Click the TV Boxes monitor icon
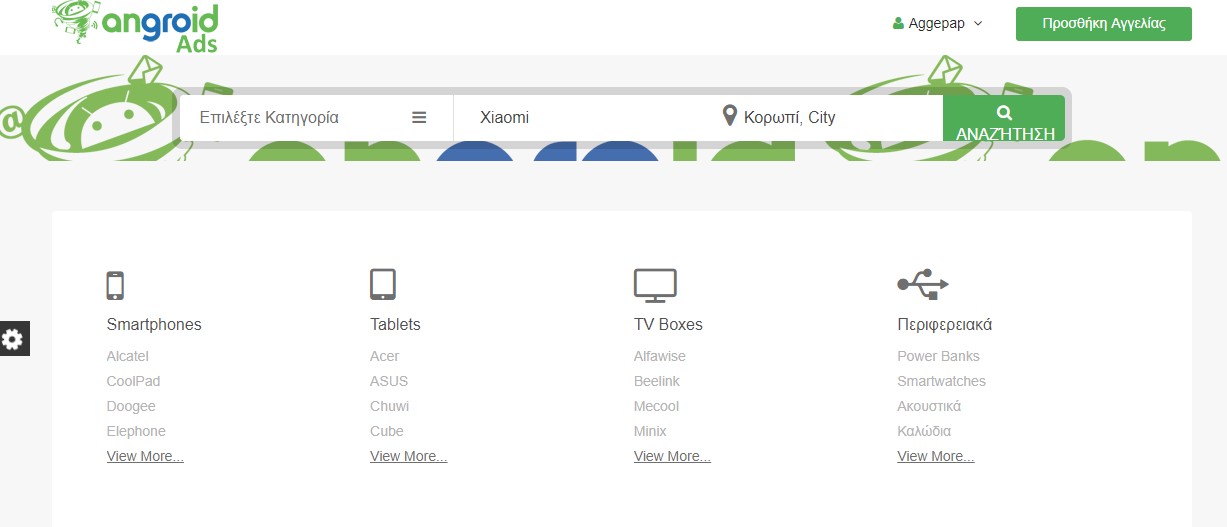This screenshot has height=527, width=1227. click(x=656, y=285)
